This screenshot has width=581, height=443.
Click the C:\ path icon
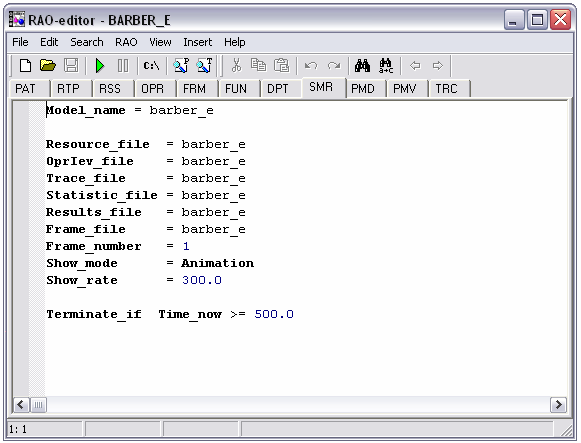coord(151,66)
